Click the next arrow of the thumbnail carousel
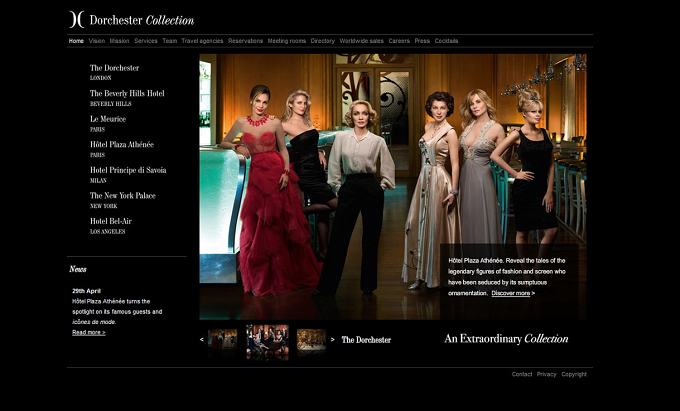Image resolution: width=680 pixels, height=411 pixels. click(333, 339)
